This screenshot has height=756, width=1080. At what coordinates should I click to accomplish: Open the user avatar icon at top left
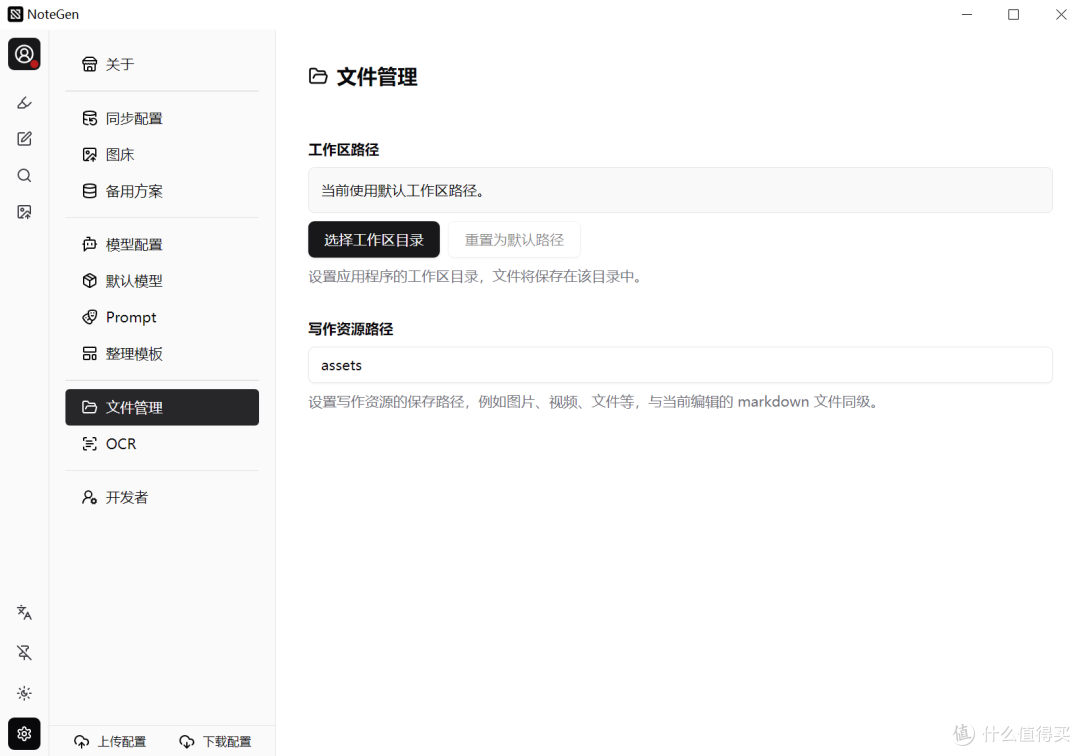24,54
